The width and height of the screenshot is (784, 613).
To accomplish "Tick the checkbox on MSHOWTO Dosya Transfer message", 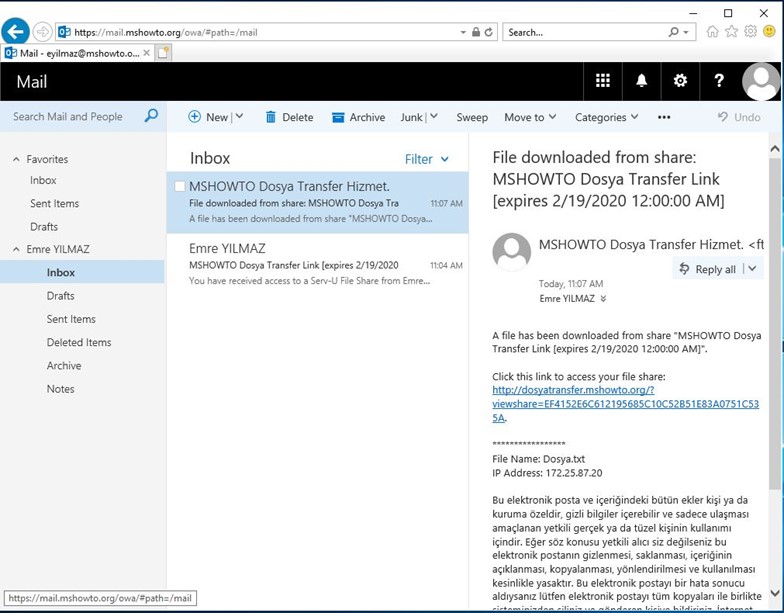I will 180,186.
